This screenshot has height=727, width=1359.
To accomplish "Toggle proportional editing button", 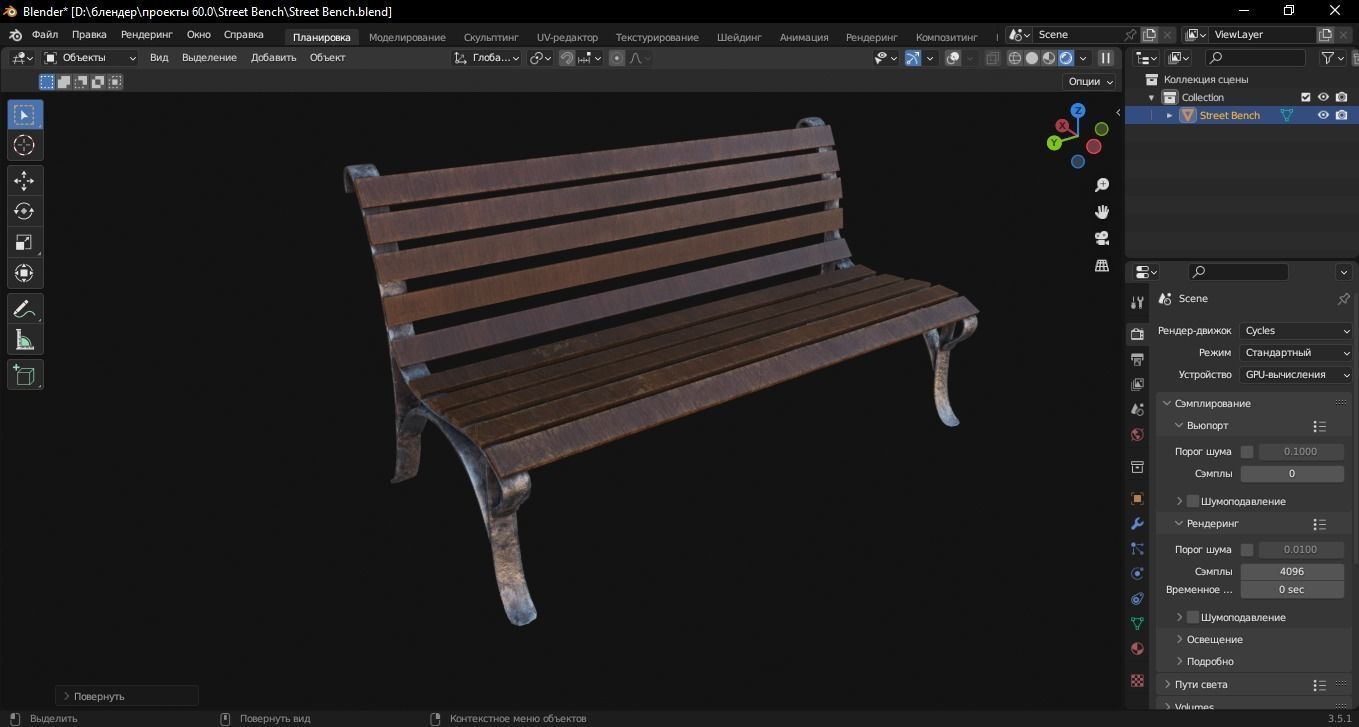I will [x=617, y=58].
